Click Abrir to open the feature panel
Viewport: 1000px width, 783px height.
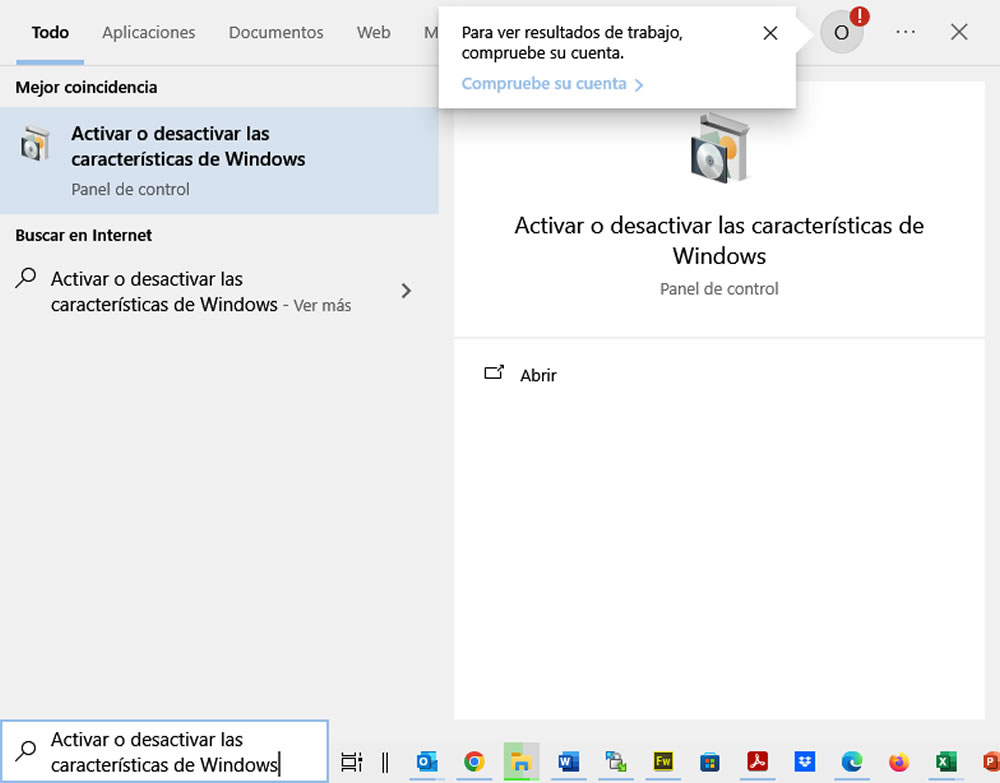tap(538, 375)
